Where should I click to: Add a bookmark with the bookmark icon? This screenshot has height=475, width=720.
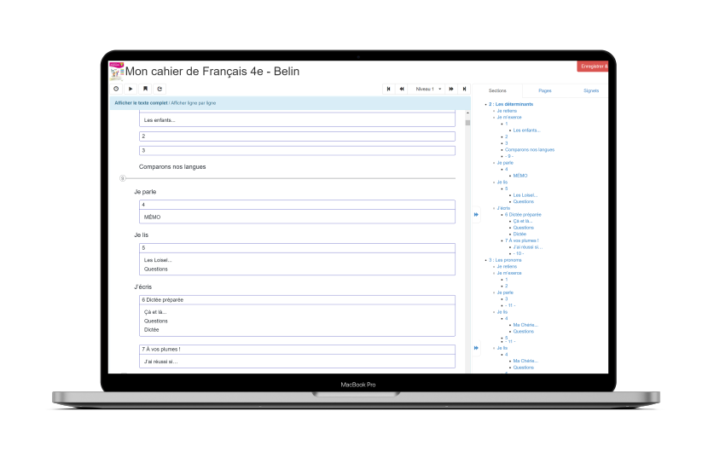tap(145, 89)
